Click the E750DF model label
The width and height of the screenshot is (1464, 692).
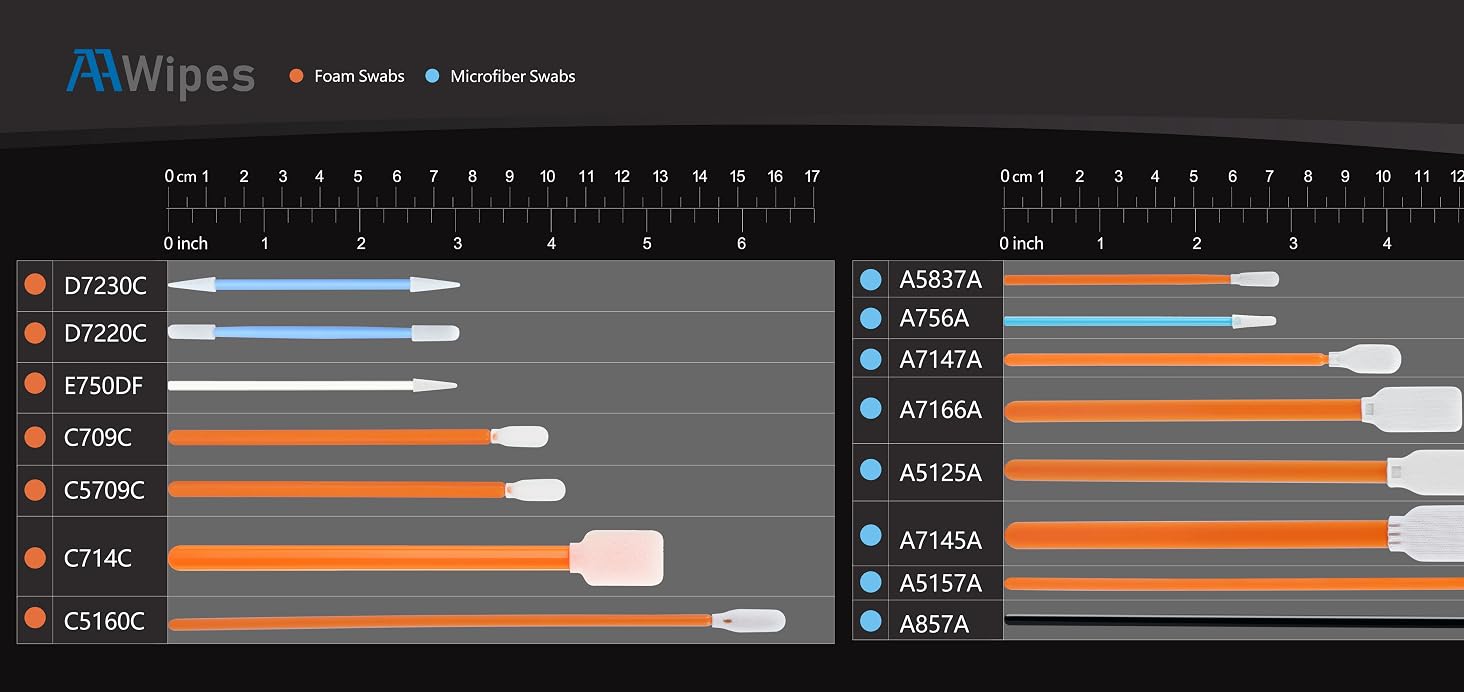(104, 386)
